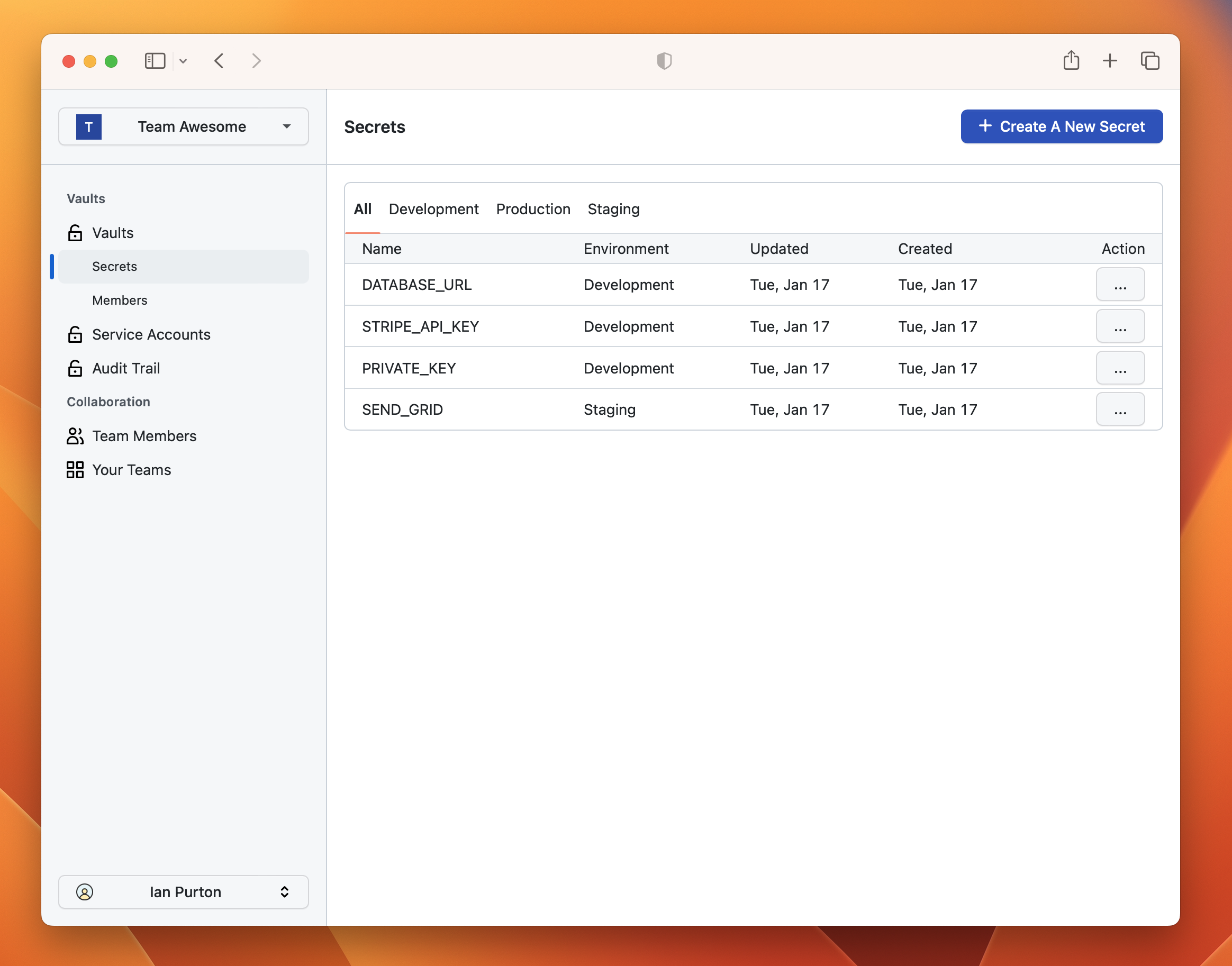This screenshot has height=966, width=1232.
Task: Click the Members item under Vaults
Action: [x=119, y=300]
